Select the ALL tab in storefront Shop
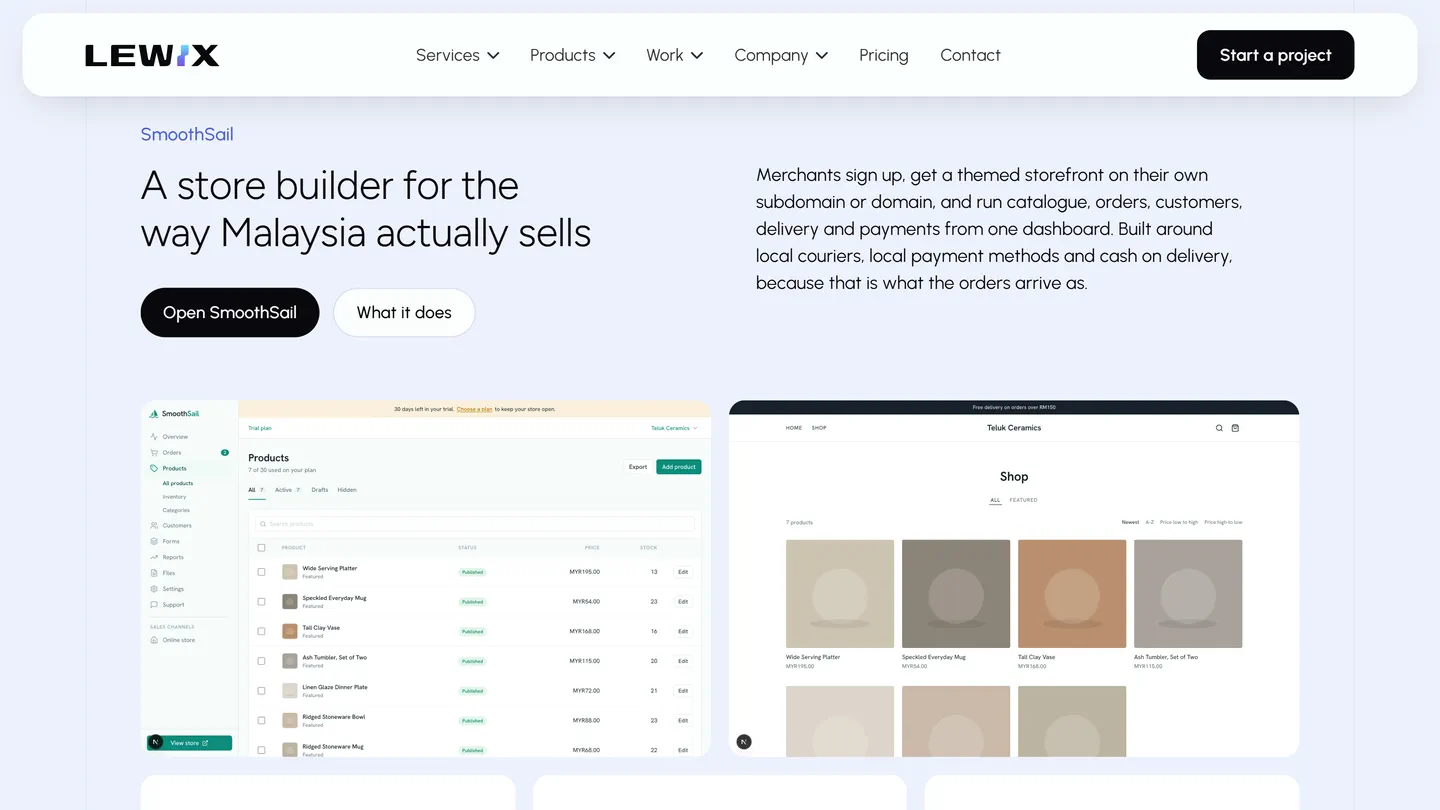Image resolution: width=1440 pixels, height=810 pixels. [x=995, y=500]
